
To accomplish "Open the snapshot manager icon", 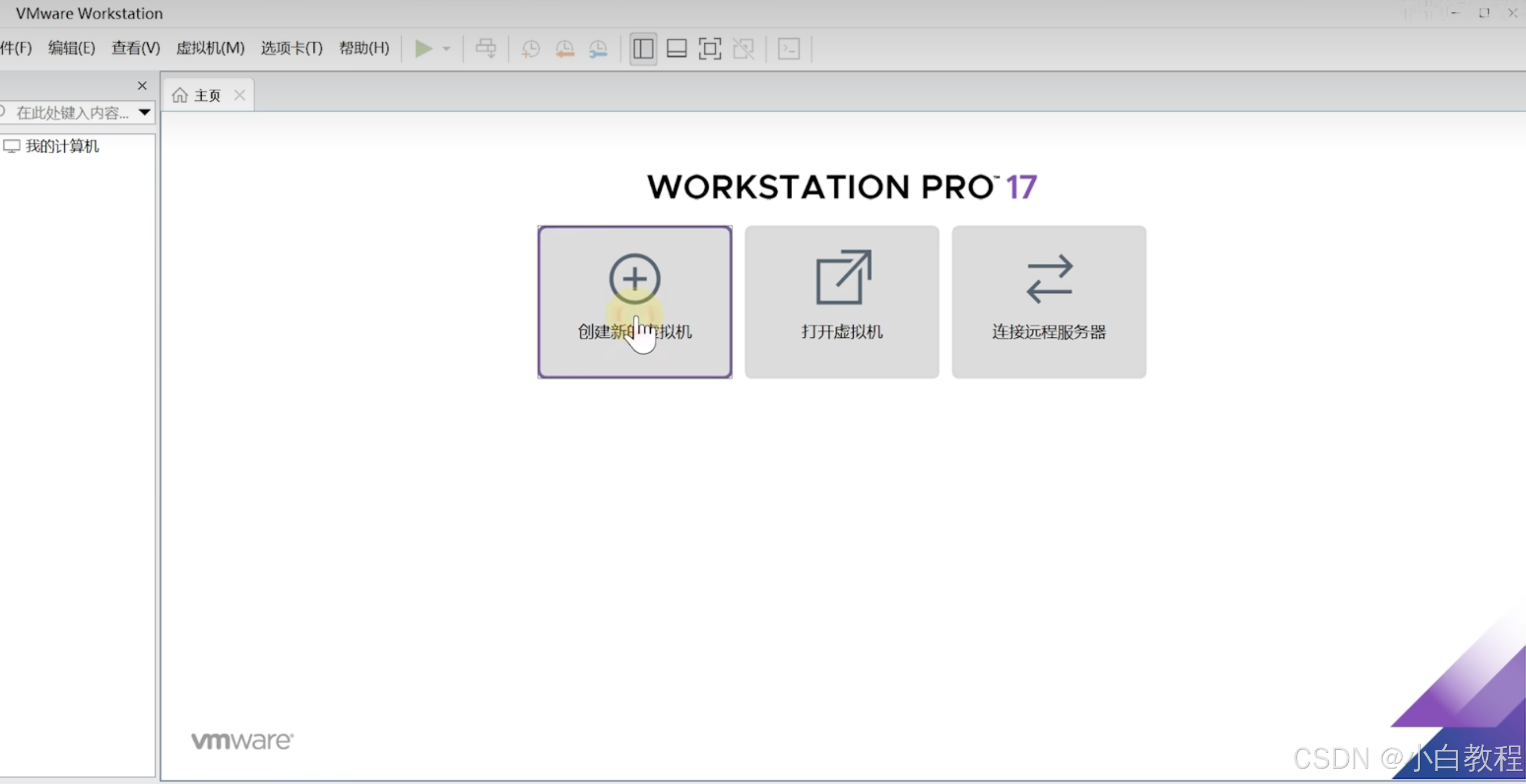I will [598, 48].
